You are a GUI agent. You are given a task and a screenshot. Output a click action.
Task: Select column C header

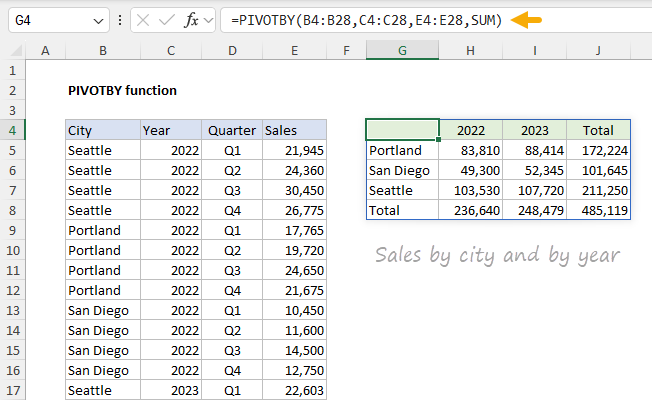[171, 51]
